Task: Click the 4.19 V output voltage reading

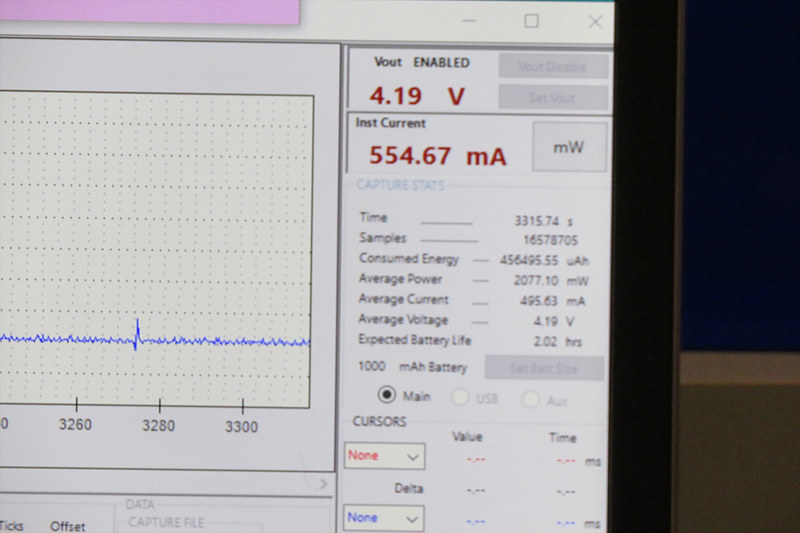Action: tap(417, 96)
